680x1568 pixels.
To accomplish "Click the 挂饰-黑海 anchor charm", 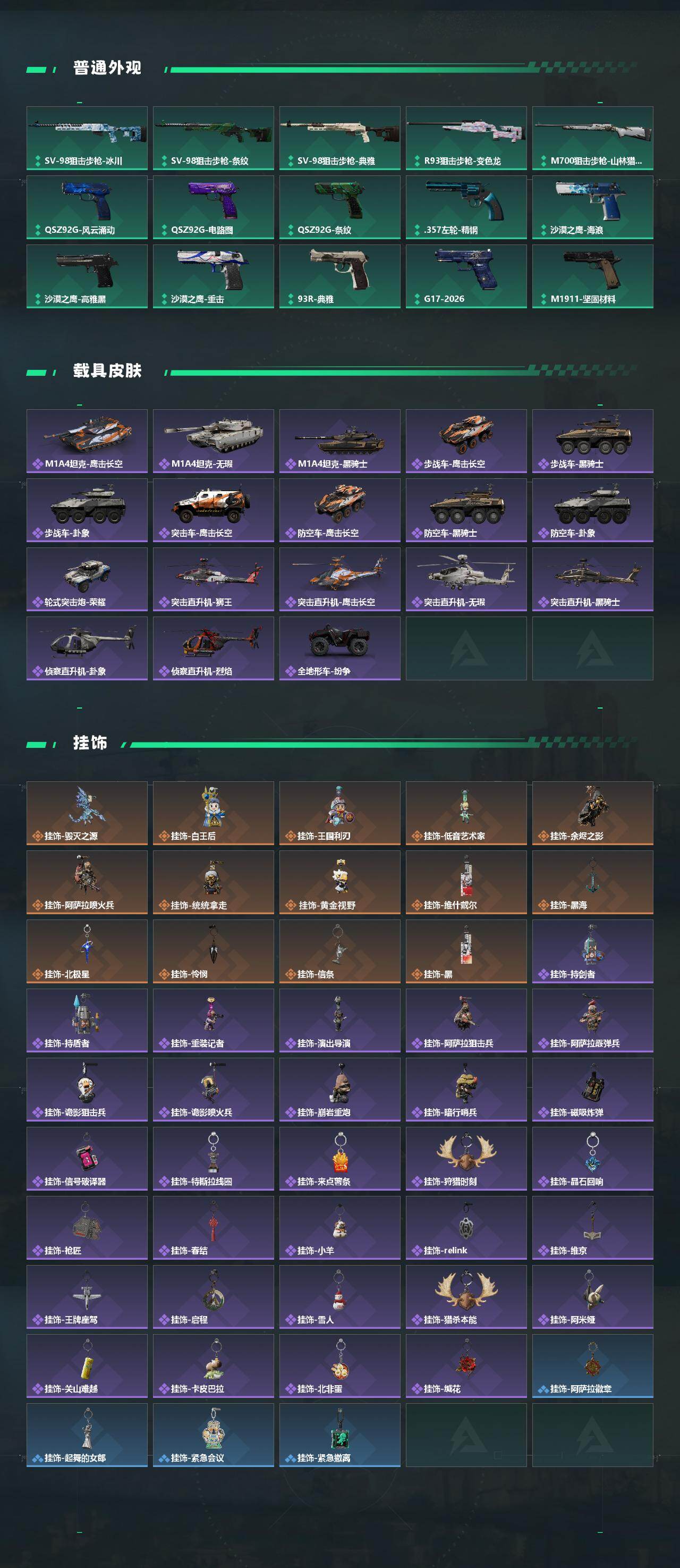I will click(592, 882).
